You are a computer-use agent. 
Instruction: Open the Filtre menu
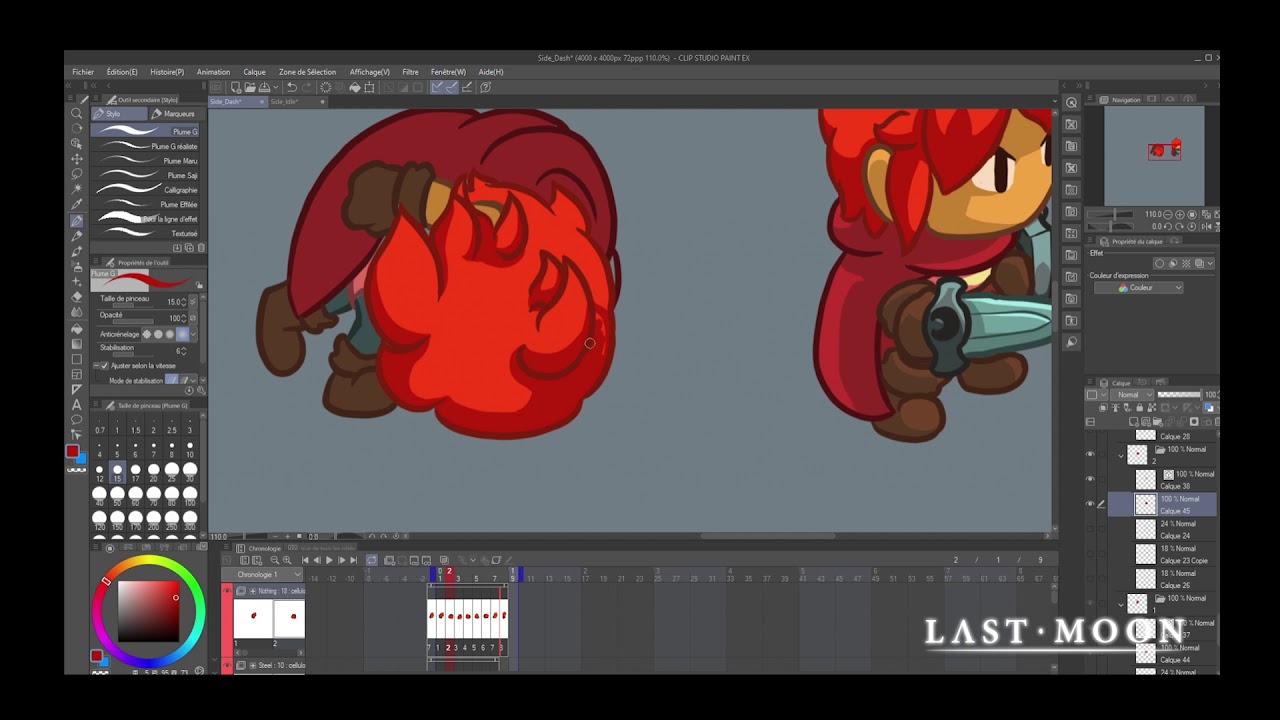click(410, 72)
